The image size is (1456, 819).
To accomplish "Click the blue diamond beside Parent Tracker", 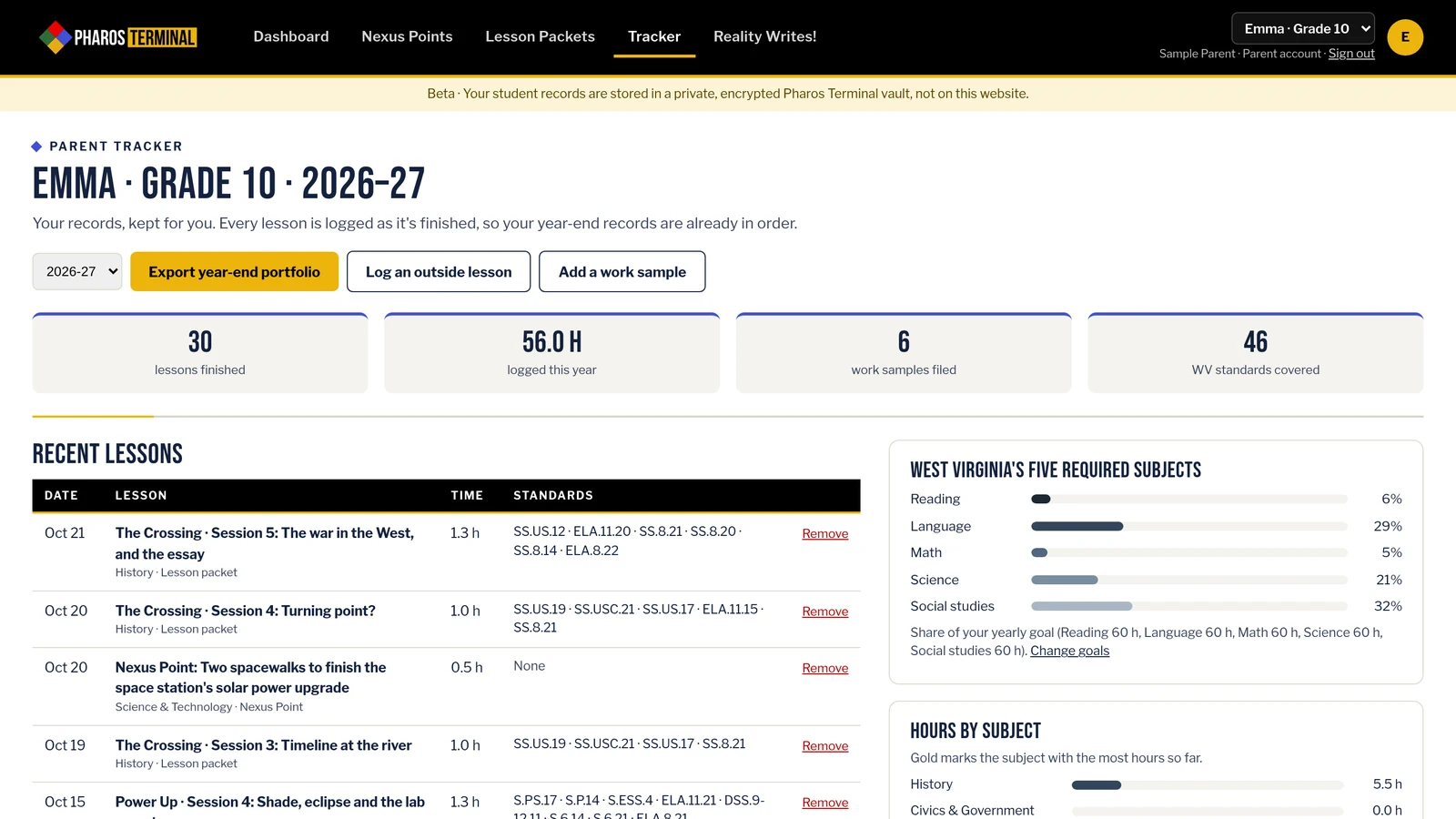I will [36, 147].
